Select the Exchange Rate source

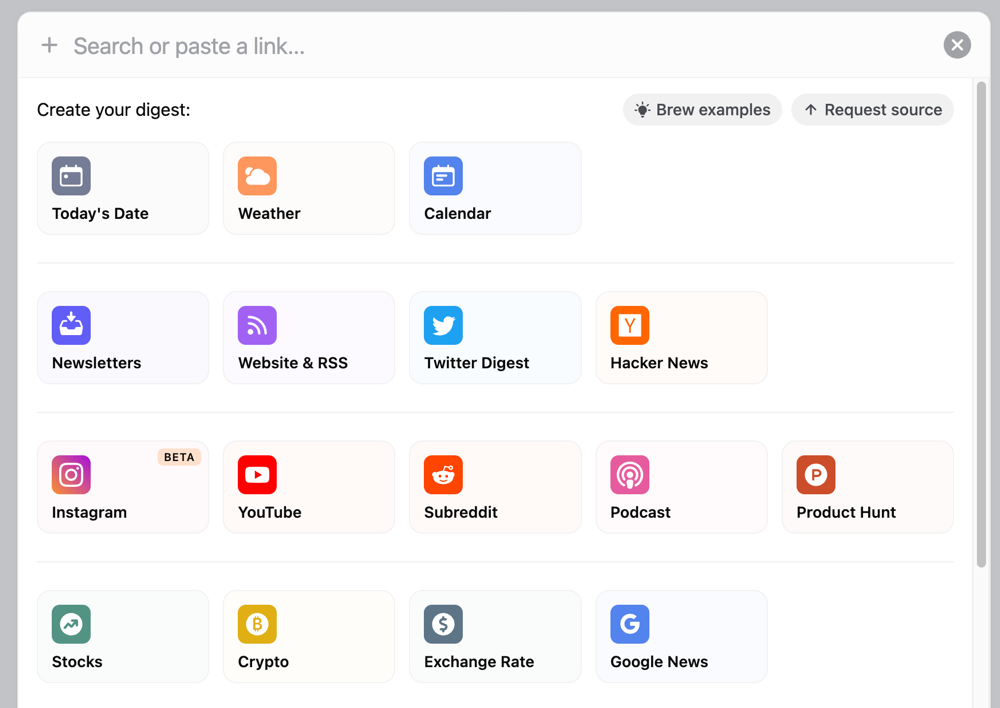495,636
